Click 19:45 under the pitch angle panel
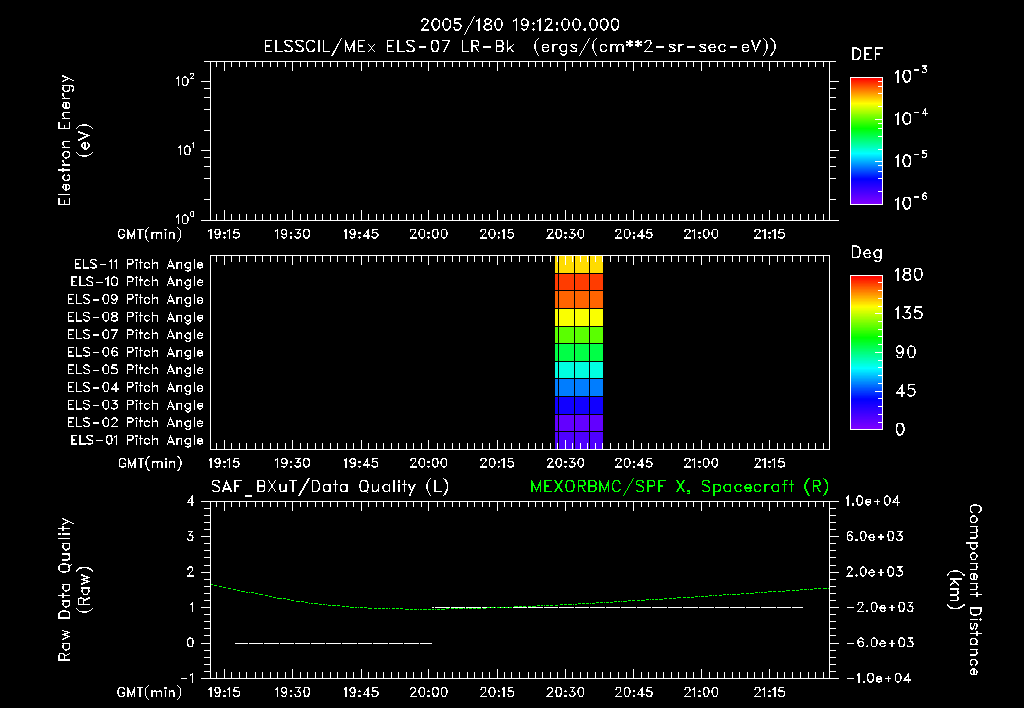The image size is (1024, 708). click(360, 463)
